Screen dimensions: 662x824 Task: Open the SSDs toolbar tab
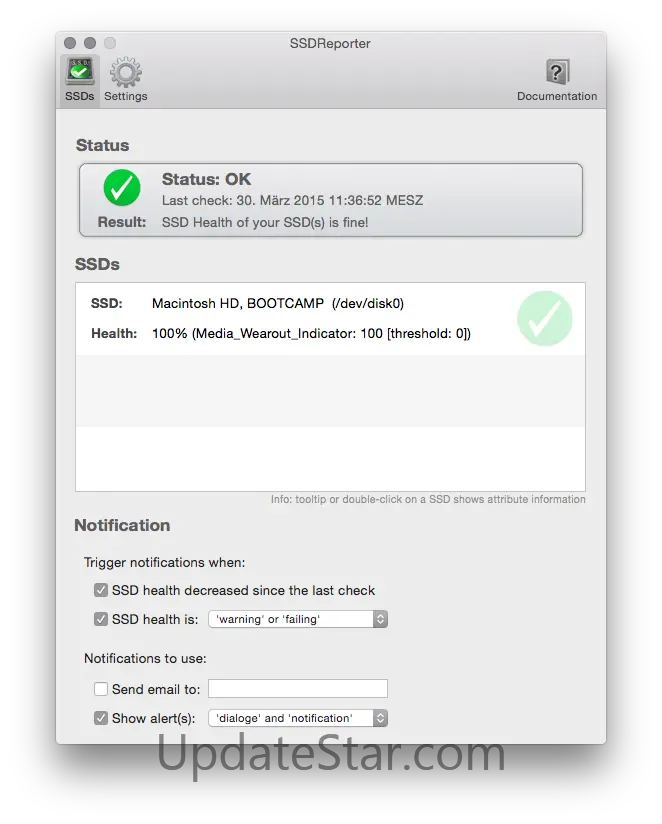click(x=79, y=80)
